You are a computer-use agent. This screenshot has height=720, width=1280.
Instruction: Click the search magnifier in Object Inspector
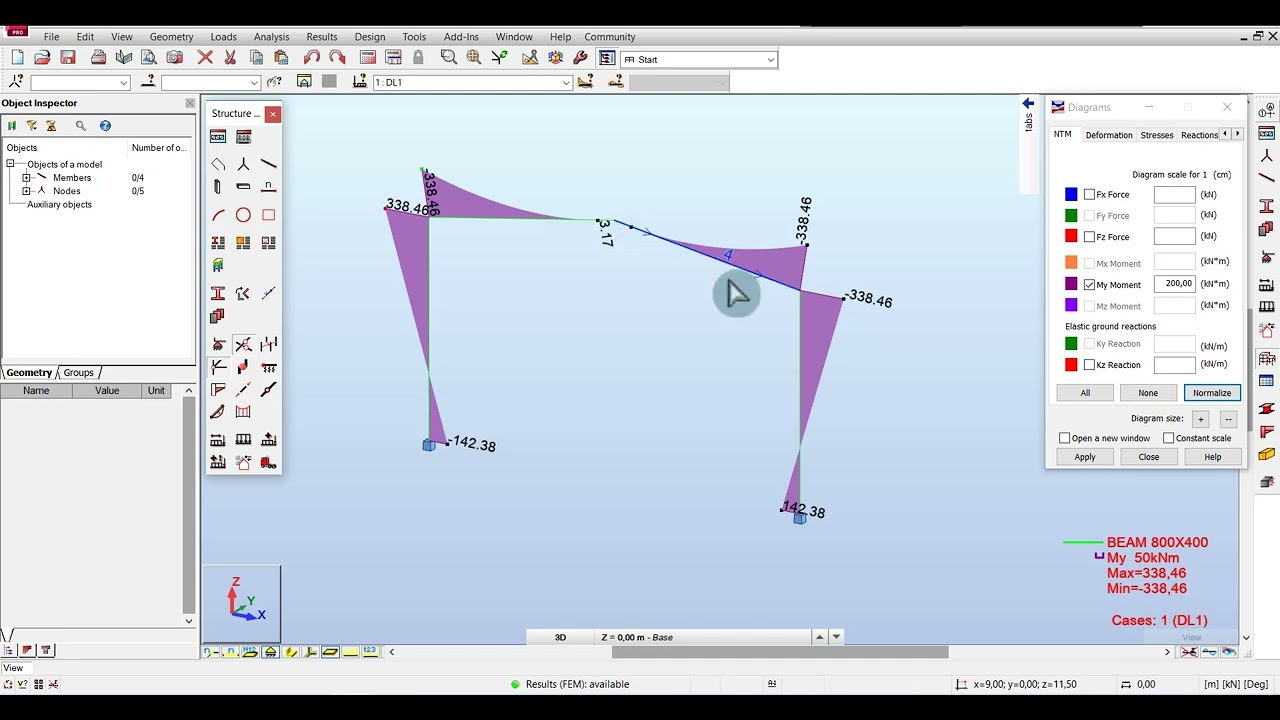coord(80,126)
